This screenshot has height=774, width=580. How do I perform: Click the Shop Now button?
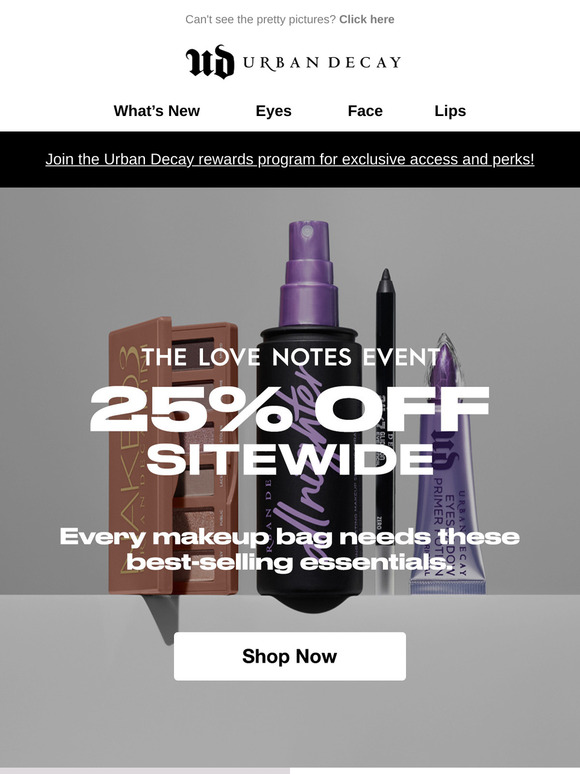290,656
